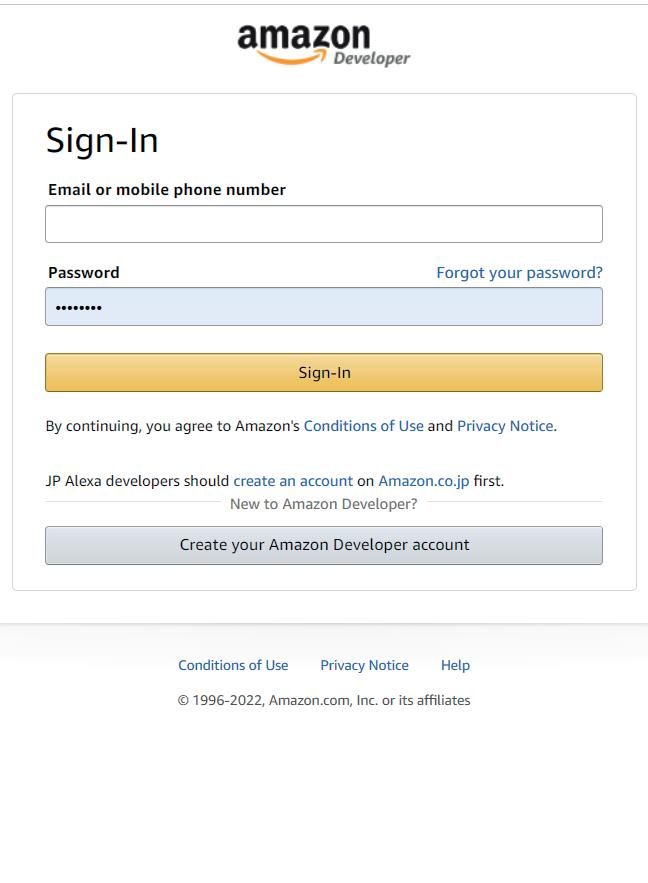This screenshot has width=648, height=883.
Task: Click the 'New to Amazon Developer?' divider text
Action: click(323, 504)
